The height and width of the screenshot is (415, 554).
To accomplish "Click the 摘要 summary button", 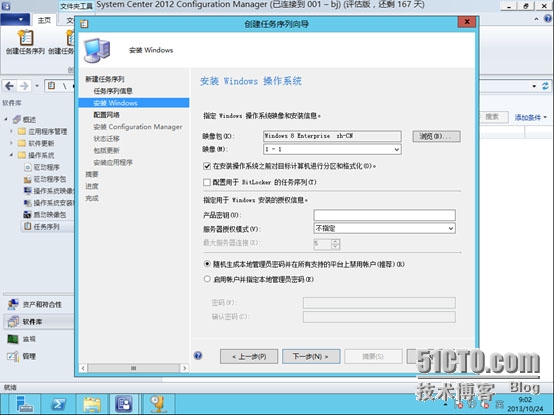I will coord(373,356).
